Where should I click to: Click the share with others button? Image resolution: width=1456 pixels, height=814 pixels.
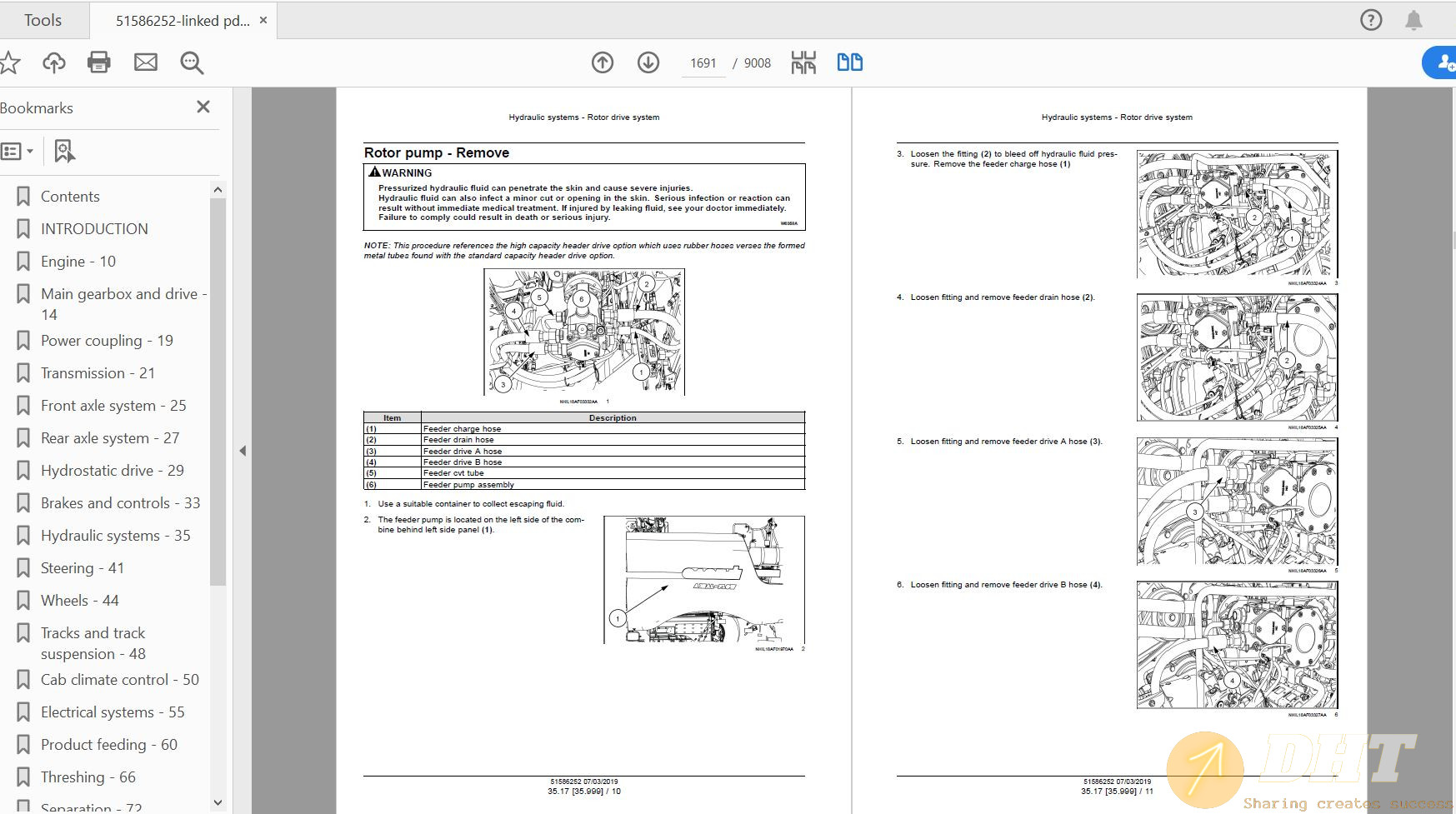[x=1440, y=62]
